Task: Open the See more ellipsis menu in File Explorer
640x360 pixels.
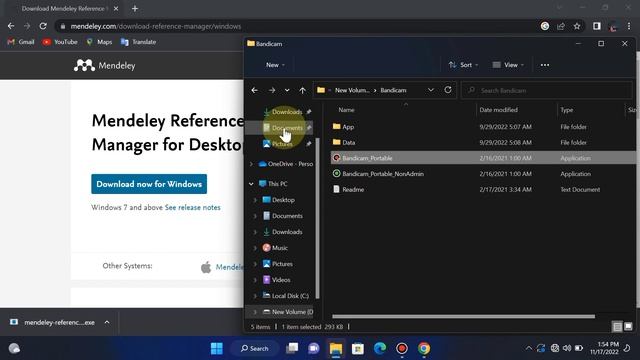Action: (x=545, y=65)
